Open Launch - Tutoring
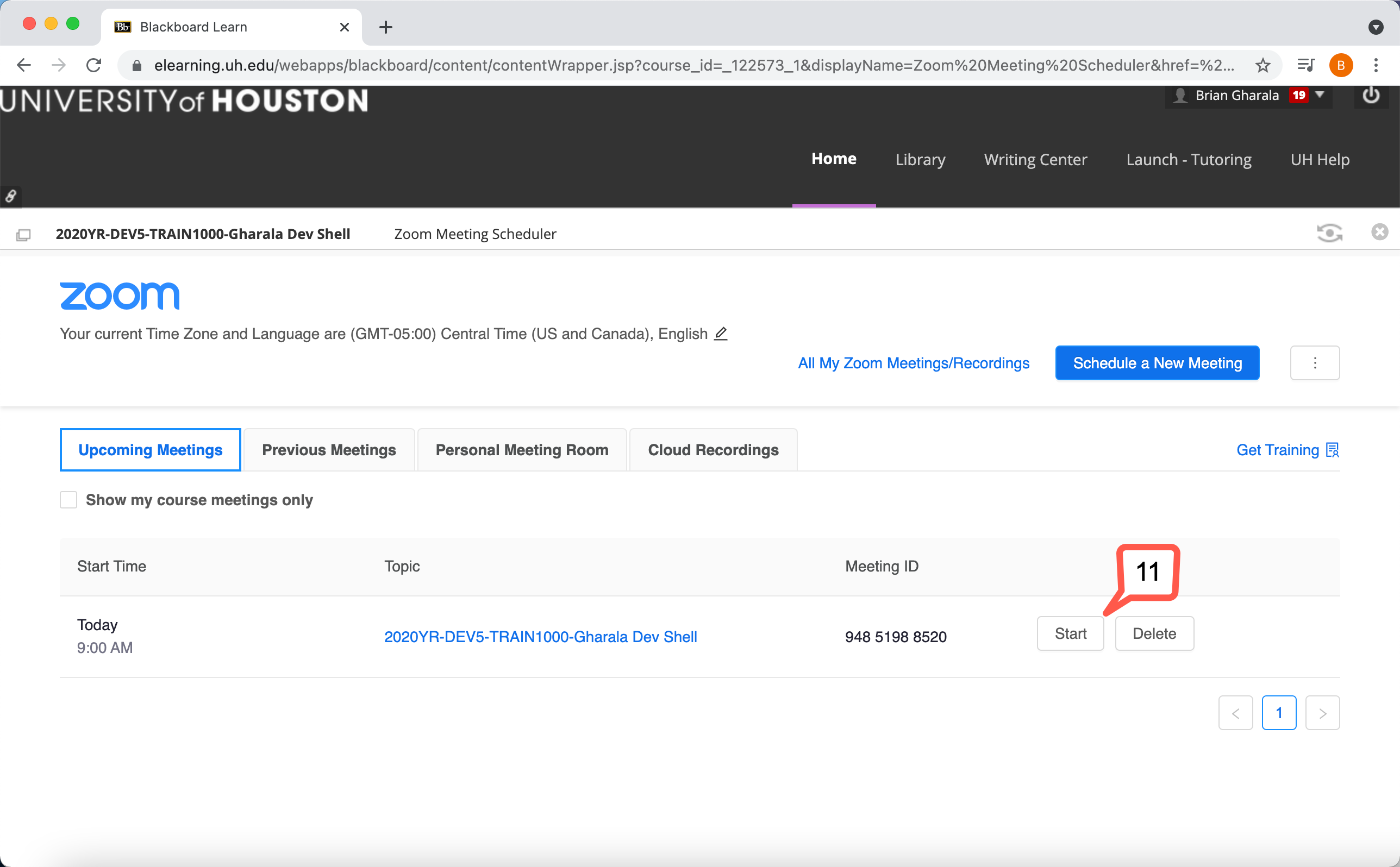1400x867 pixels. tap(1189, 159)
